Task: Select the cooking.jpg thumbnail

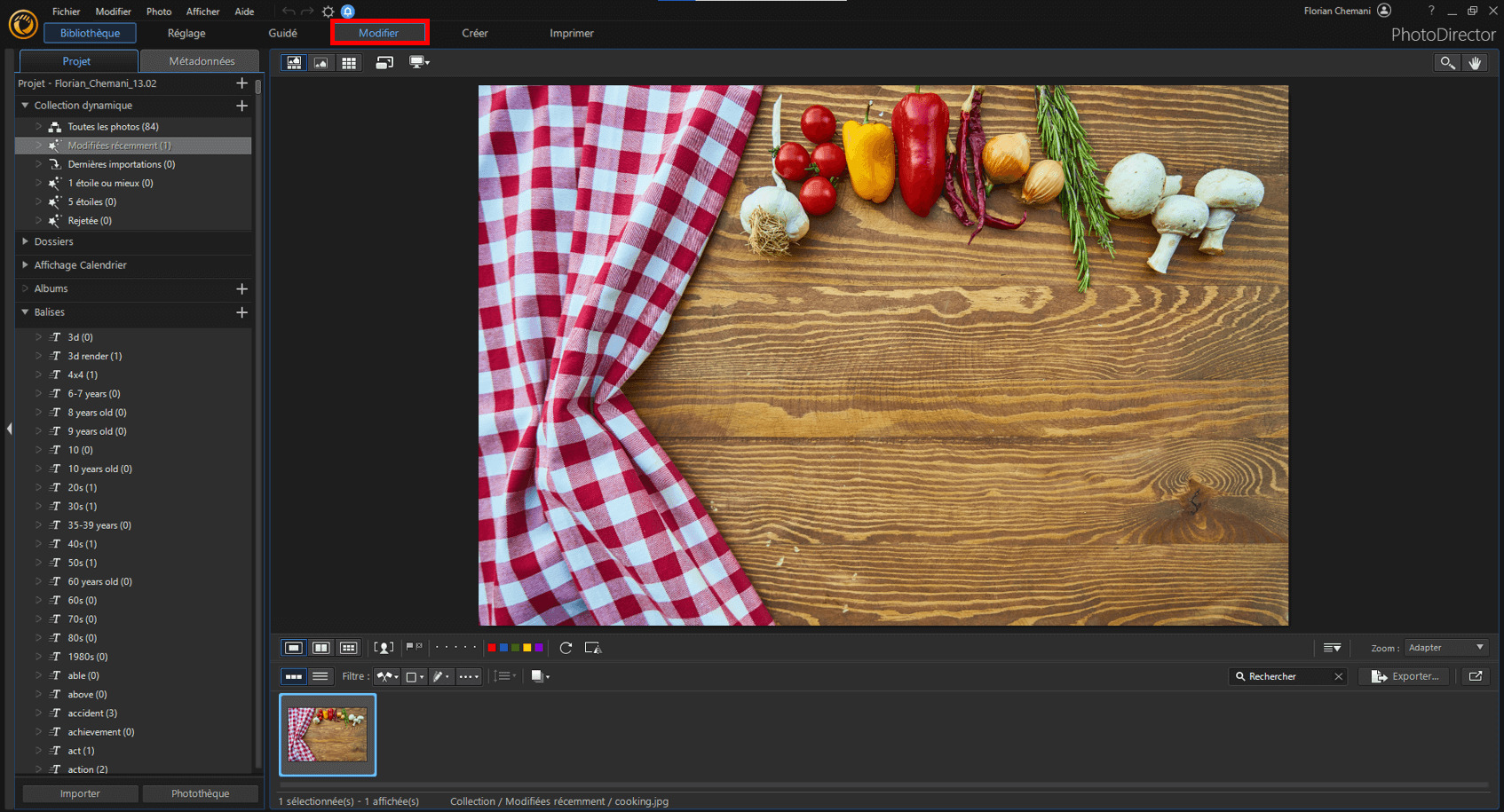Action: (328, 735)
